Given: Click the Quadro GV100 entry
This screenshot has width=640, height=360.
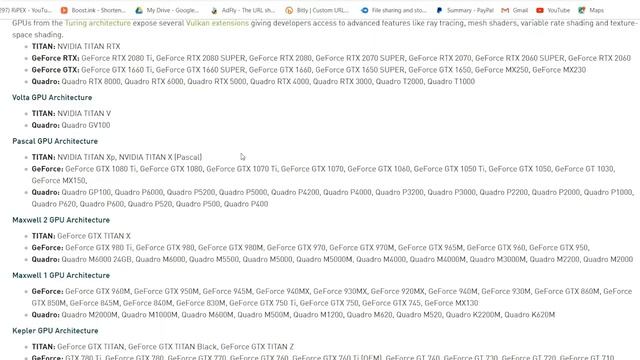Looking at the screenshot, I should [86, 125].
